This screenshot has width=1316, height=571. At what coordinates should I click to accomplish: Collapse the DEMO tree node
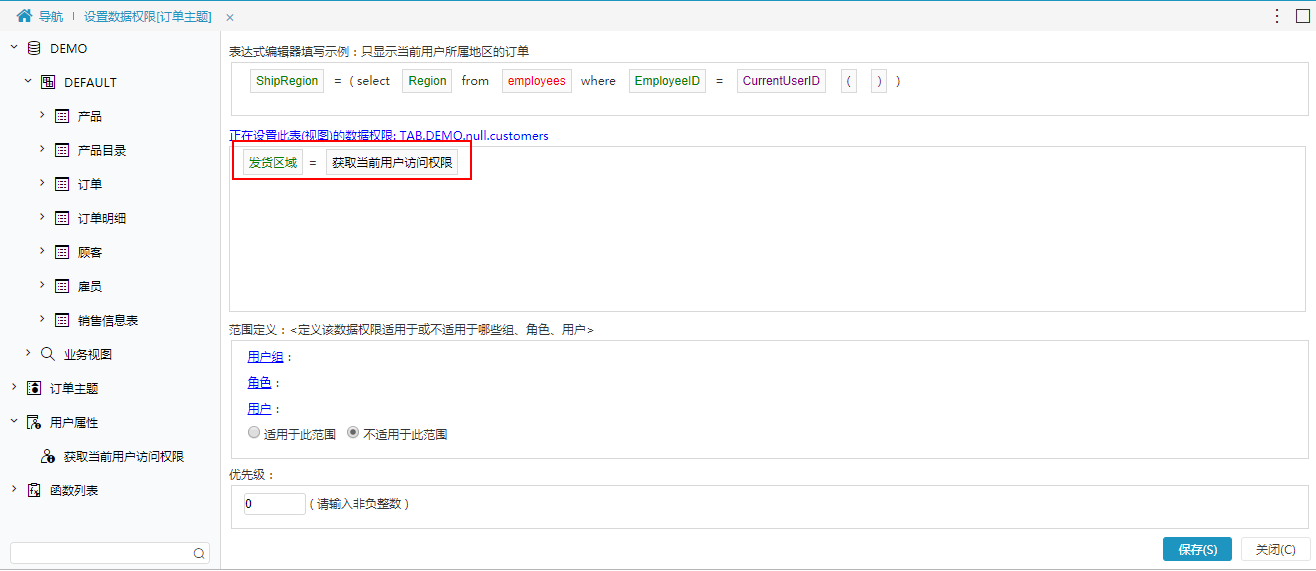[x=14, y=48]
